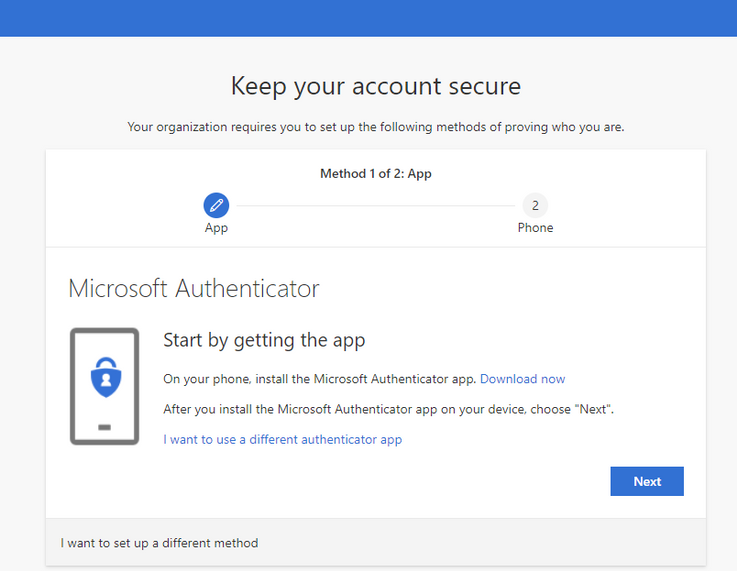The image size is (737, 571).
Task: Click the sentence about choosing "Next" after install
Action: (388, 409)
